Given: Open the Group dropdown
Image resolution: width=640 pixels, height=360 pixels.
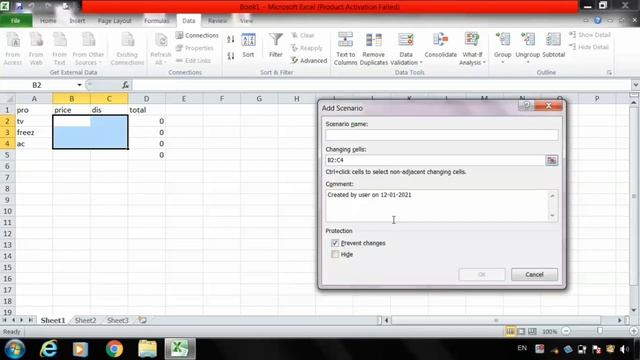Looking at the screenshot, I should pyautogui.click(x=502, y=58).
